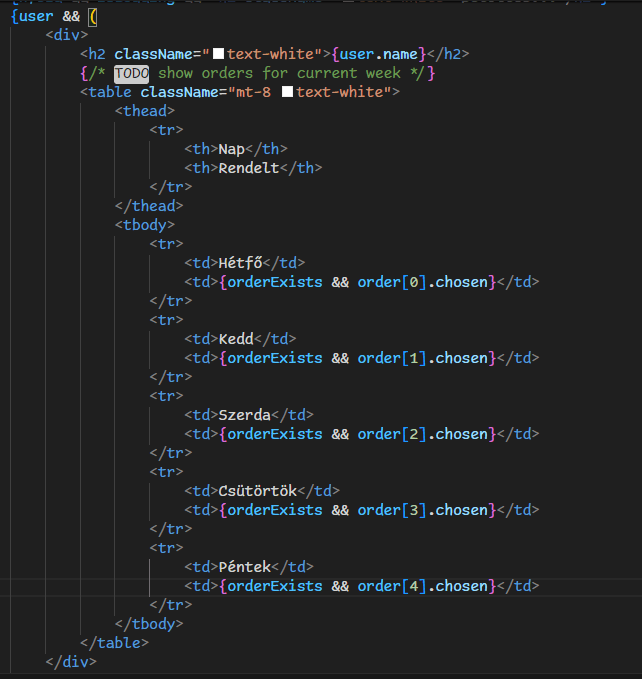Screen dimensions: 642x679
Task: Click order[4].chosen expression on current line
Action: coord(423,586)
